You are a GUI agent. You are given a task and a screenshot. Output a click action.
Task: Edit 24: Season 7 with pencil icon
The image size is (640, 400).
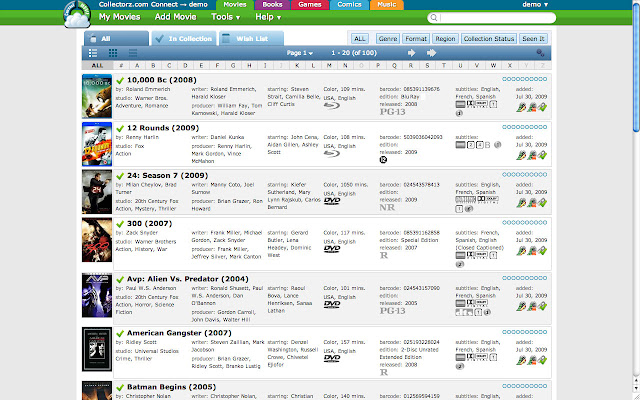click(521, 203)
